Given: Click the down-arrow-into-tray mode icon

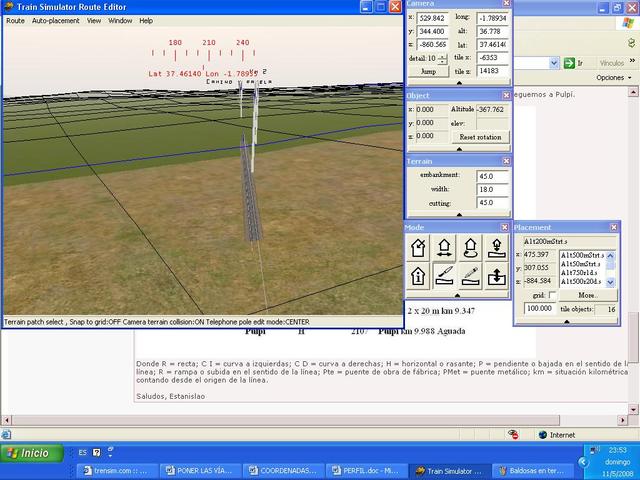Looking at the screenshot, I should (497, 275).
